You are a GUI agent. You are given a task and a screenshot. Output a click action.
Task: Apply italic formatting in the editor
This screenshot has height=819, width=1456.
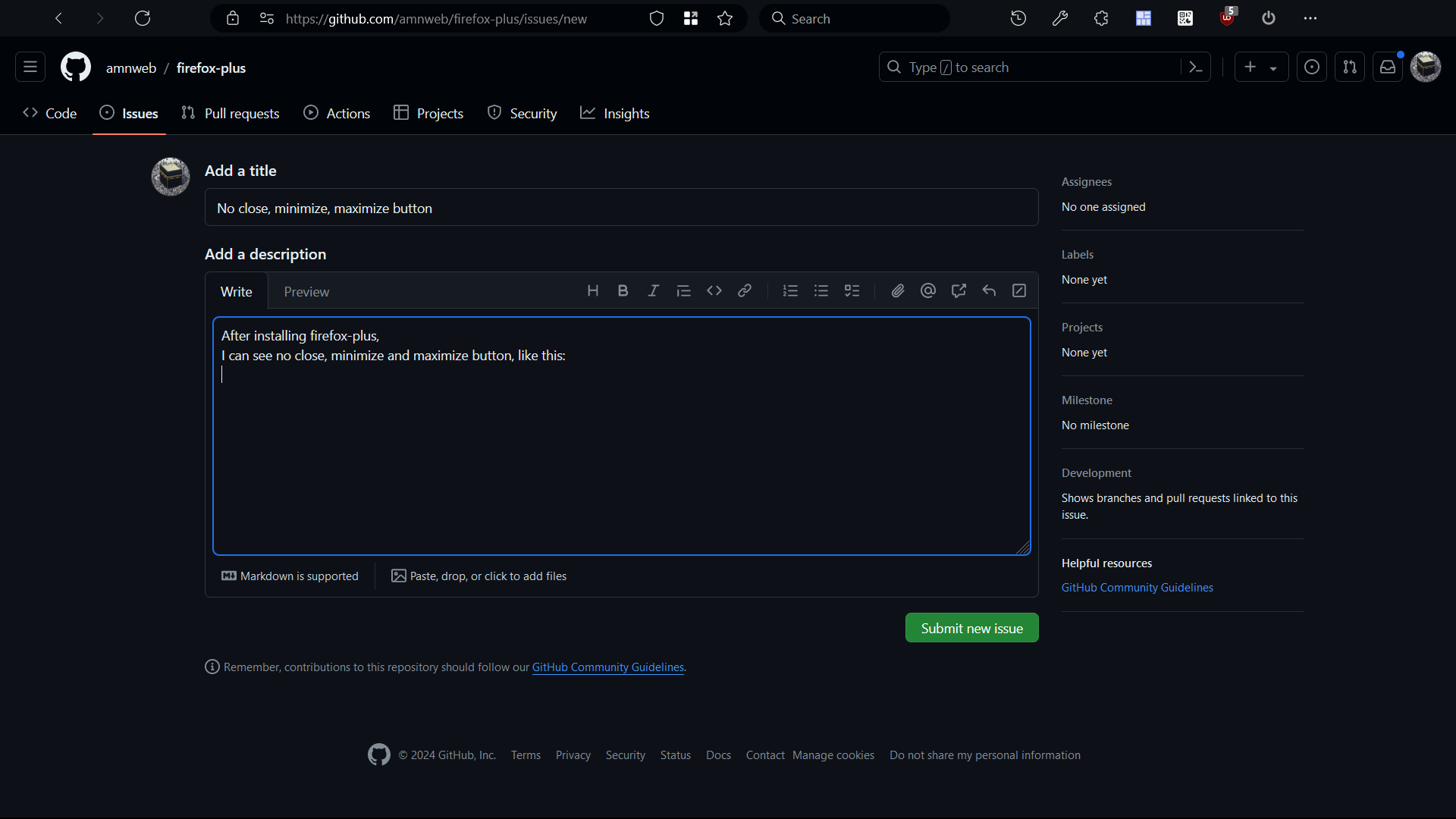pyautogui.click(x=653, y=290)
